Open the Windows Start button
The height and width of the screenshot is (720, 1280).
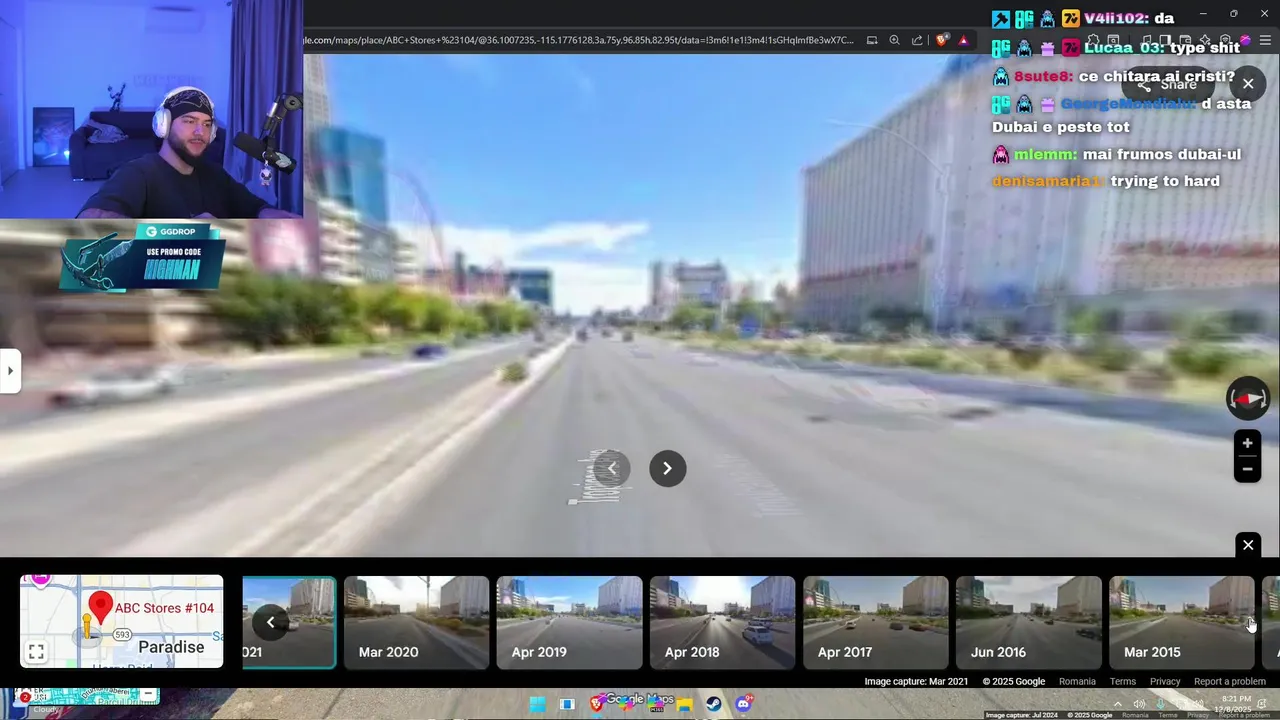point(537,704)
